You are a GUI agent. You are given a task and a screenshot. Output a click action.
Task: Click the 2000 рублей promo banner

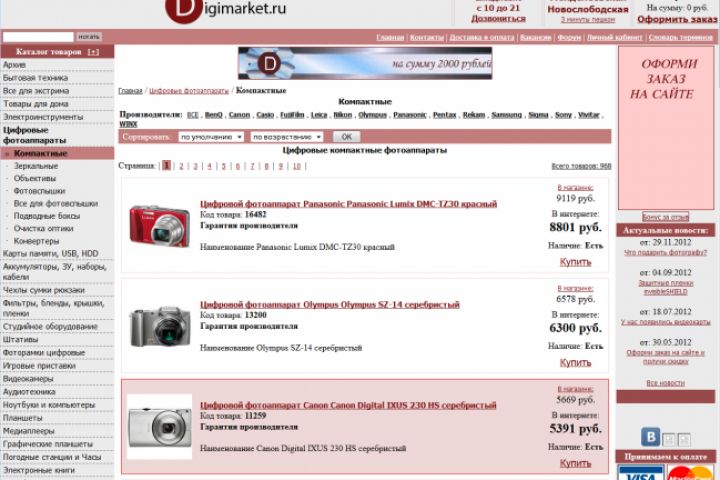365,63
